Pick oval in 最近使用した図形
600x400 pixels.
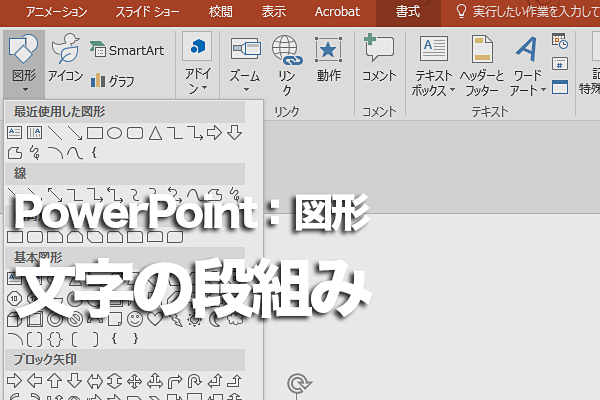[114, 133]
